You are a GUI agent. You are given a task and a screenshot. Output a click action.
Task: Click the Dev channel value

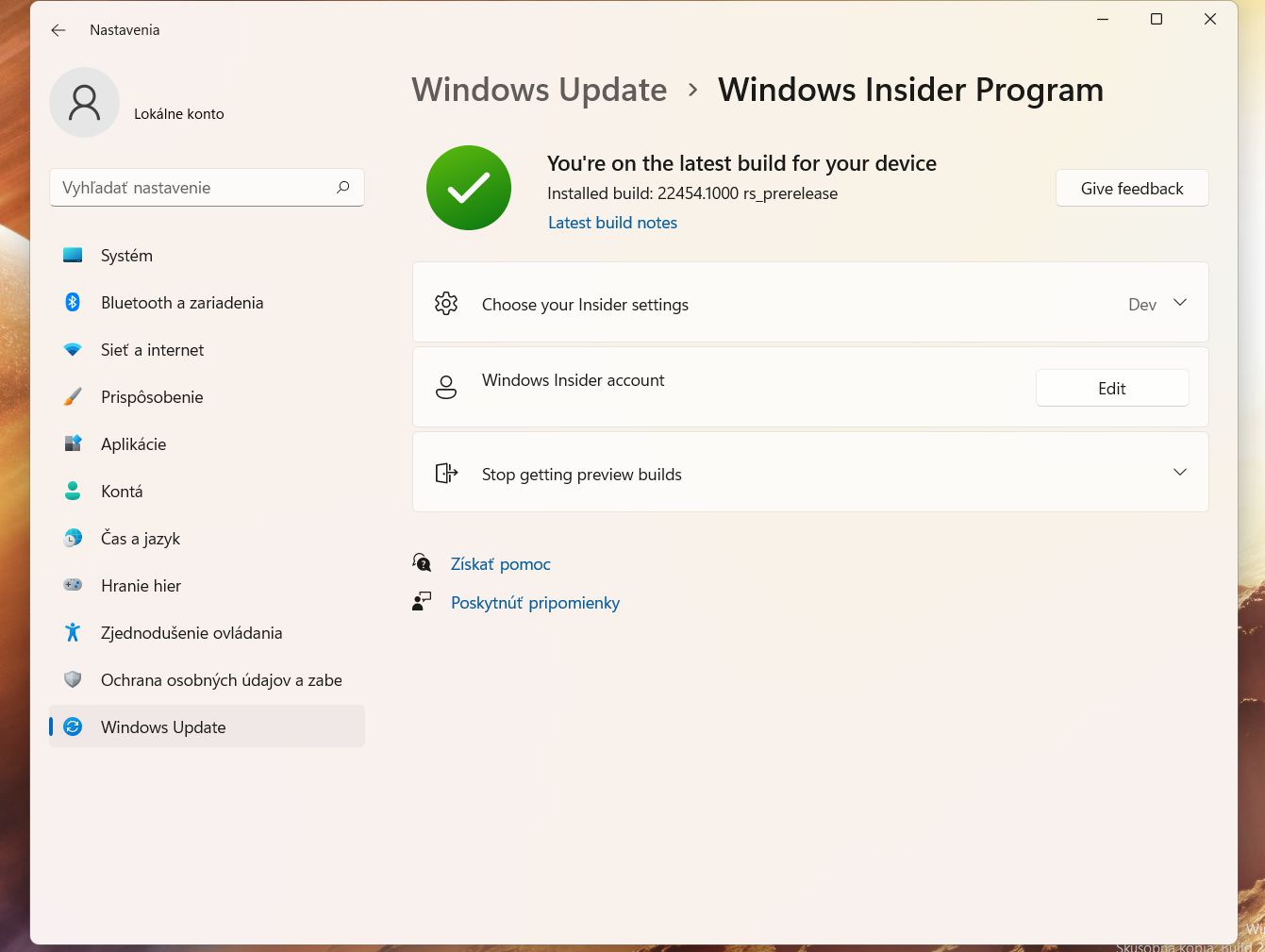click(x=1142, y=304)
